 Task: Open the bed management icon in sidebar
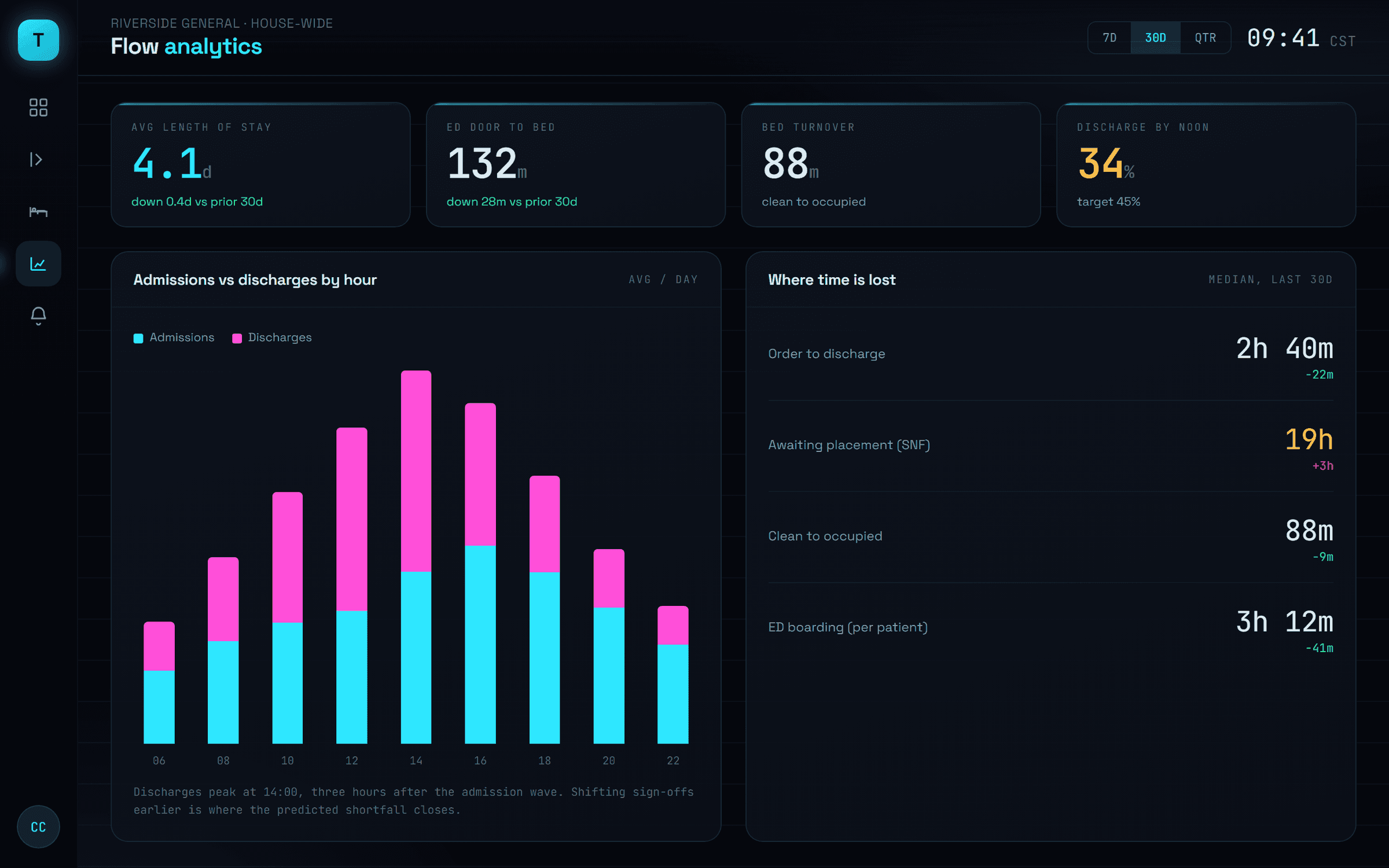[x=38, y=212]
